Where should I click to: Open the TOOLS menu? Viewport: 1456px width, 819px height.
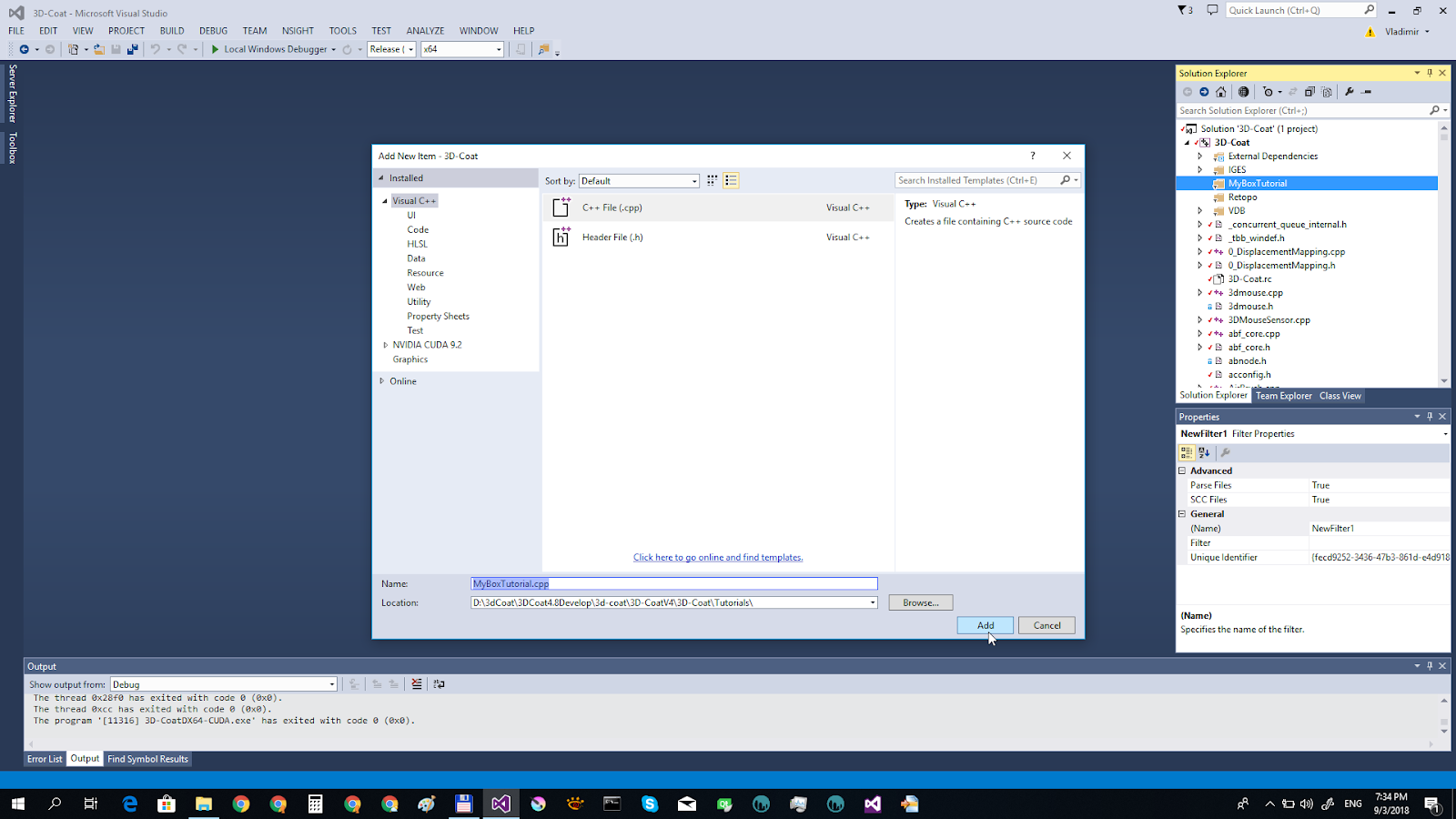coord(343,30)
